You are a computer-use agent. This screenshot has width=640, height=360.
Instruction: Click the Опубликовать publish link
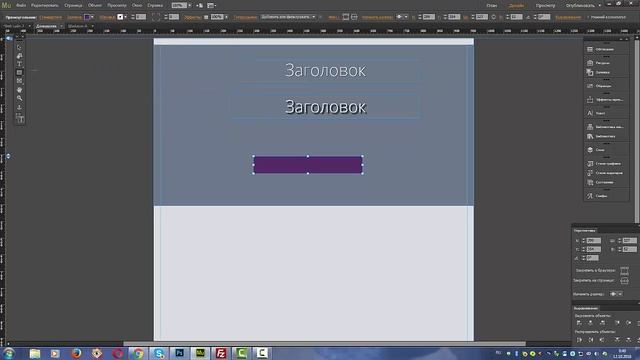[580, 5]
